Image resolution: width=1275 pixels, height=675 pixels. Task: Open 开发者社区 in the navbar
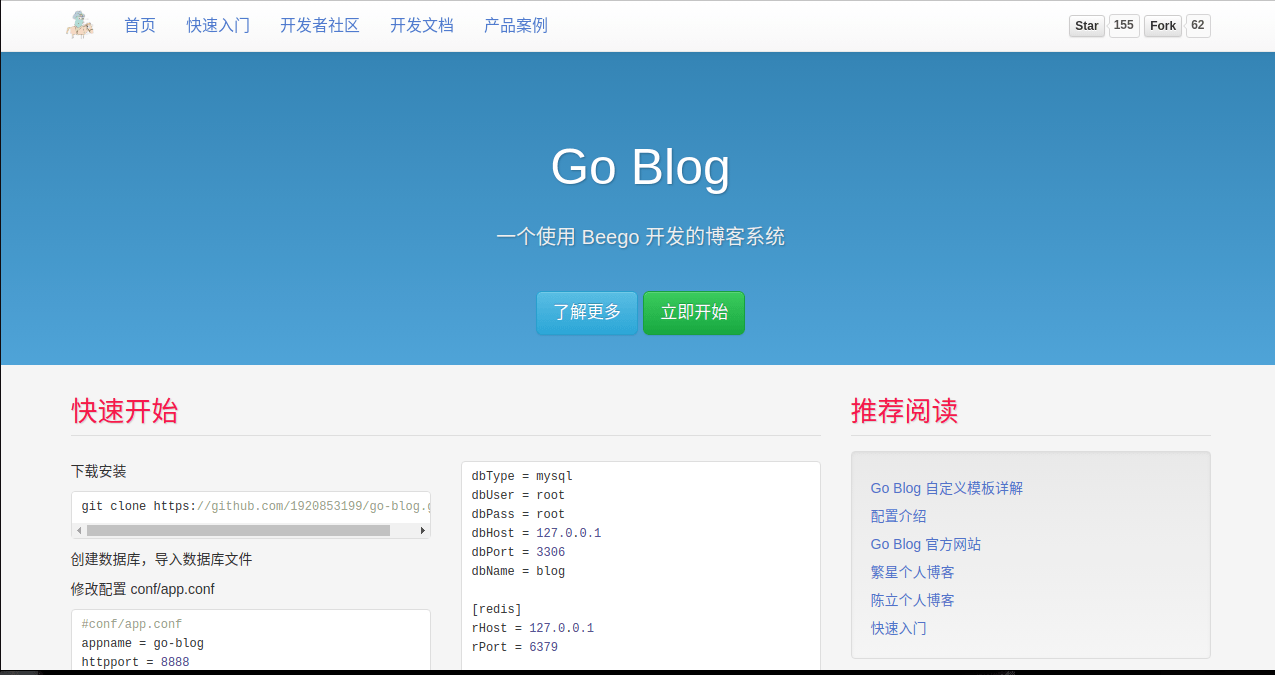pyautogui.click(x=320, y=26)
